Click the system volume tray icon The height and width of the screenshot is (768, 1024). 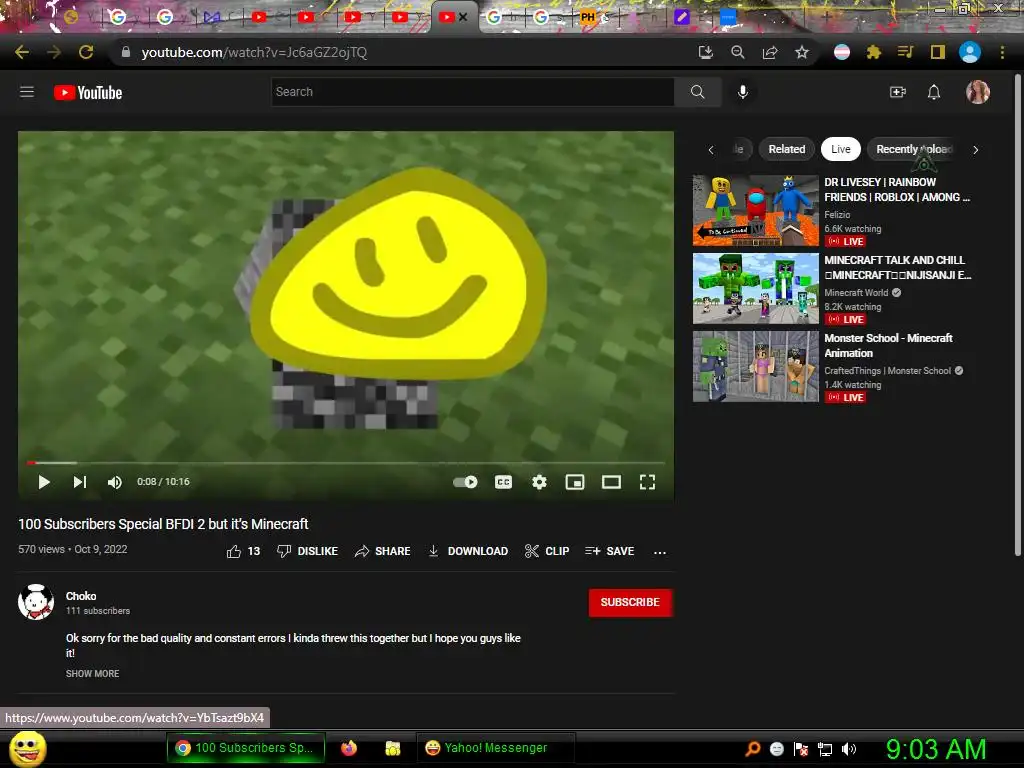coord(849,749)
